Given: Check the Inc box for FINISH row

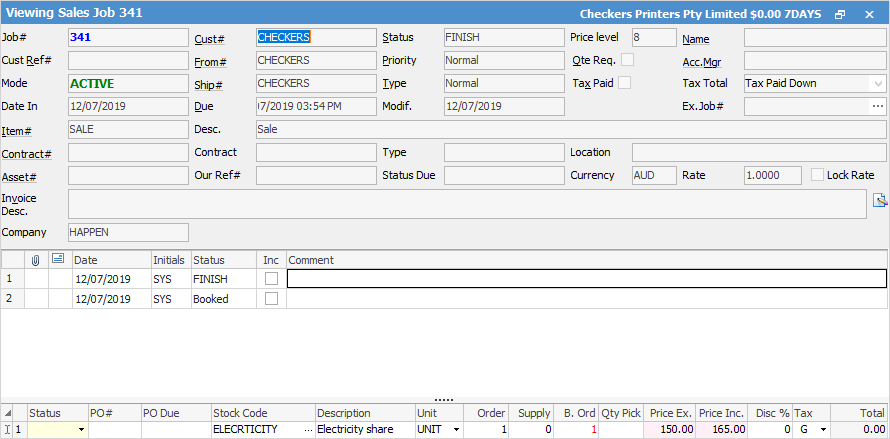Looking at the screenshot, I should 271,279.
